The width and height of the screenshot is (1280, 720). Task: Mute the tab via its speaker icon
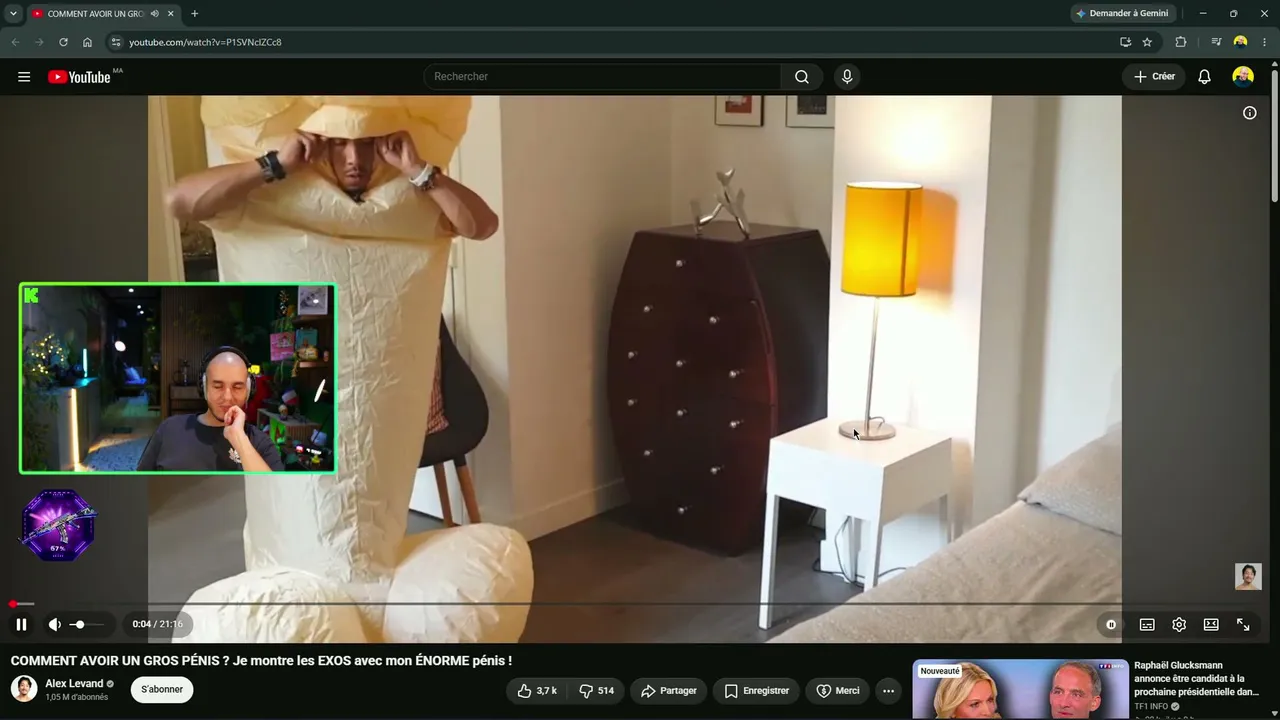[154, 14]
